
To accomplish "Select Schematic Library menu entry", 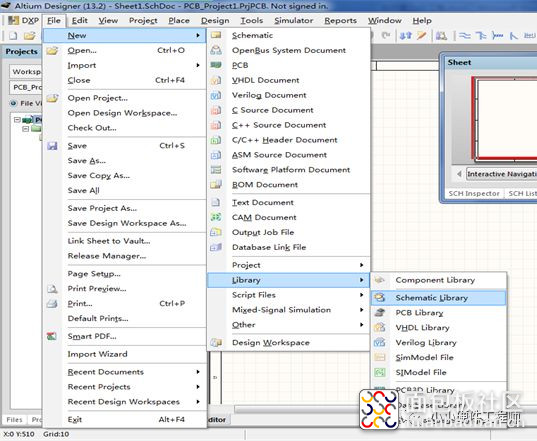I will [438, 298].
